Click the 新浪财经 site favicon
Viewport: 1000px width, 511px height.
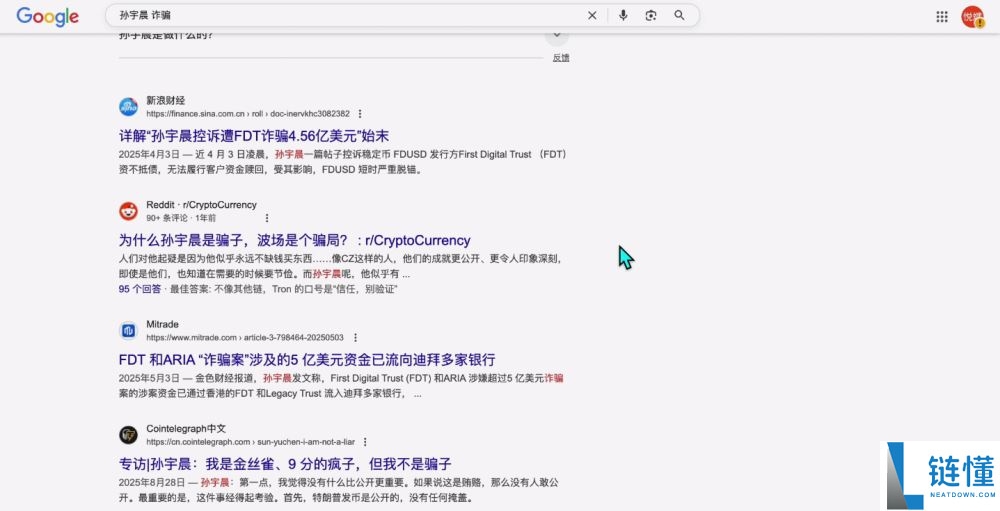pyautogui.click(x=128, y=107)
